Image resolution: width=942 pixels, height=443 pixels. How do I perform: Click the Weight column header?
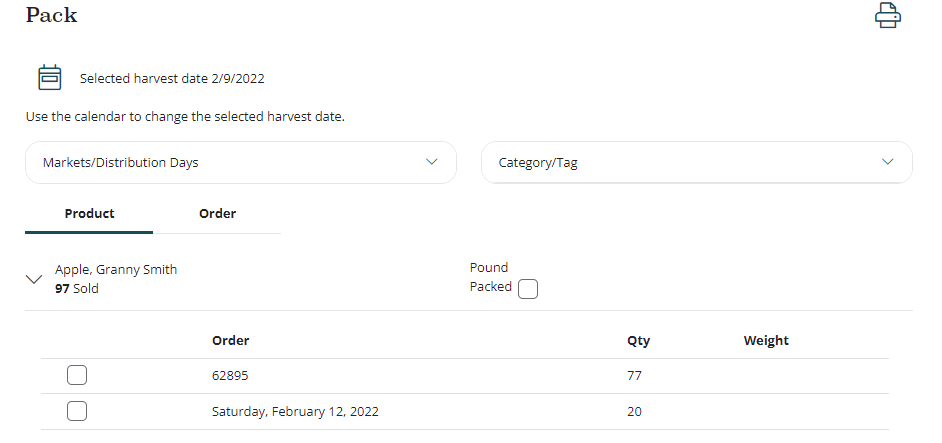(766, 341)
